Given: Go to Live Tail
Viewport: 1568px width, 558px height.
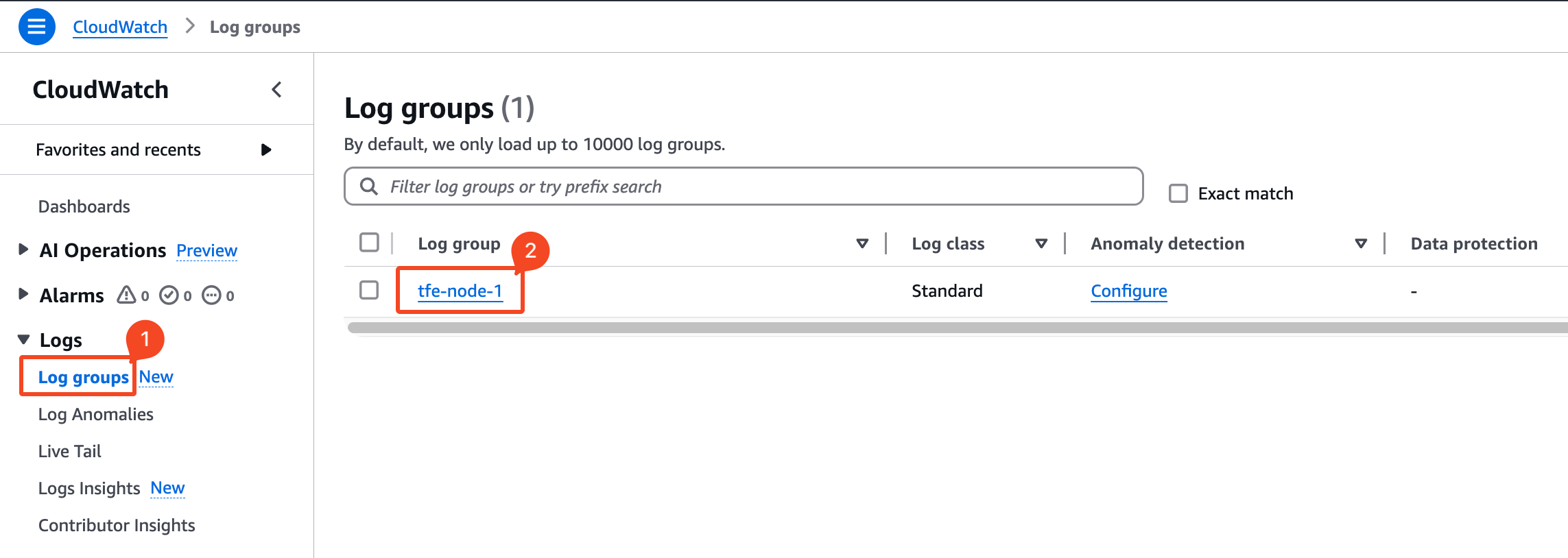Looking at the screenshot, I should (70, 451).
